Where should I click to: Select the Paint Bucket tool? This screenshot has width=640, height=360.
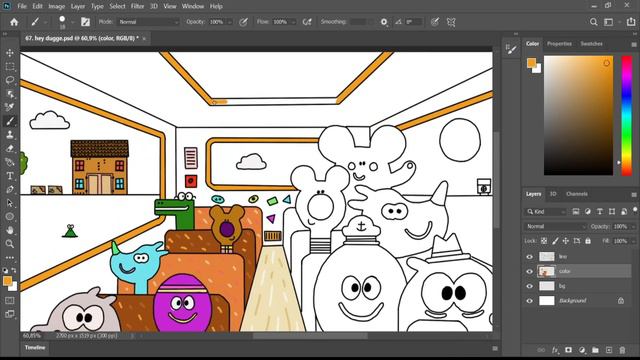tap(10, 162)
